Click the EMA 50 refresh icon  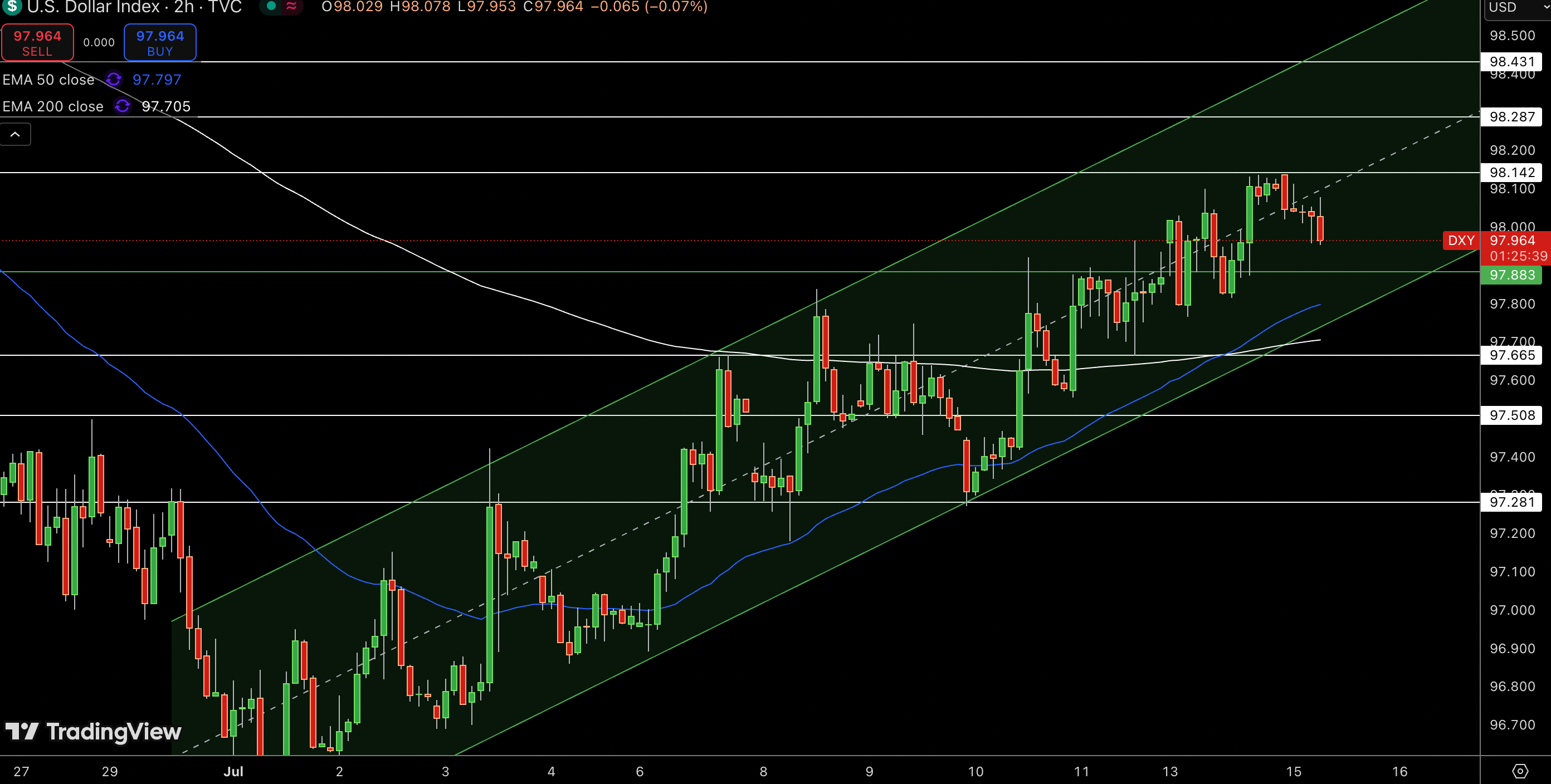[113, 80]
